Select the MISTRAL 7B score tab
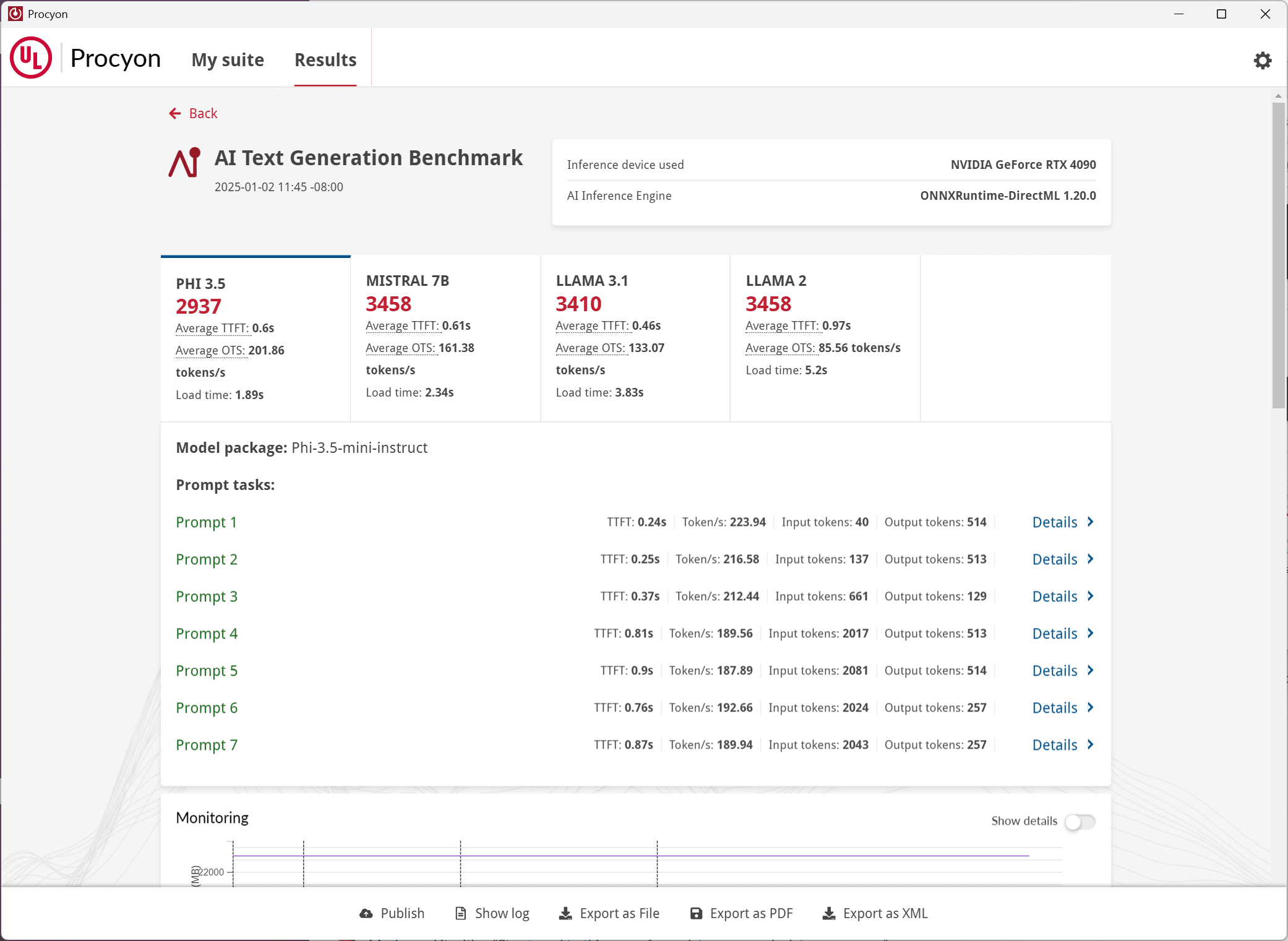 coord(445,338)
